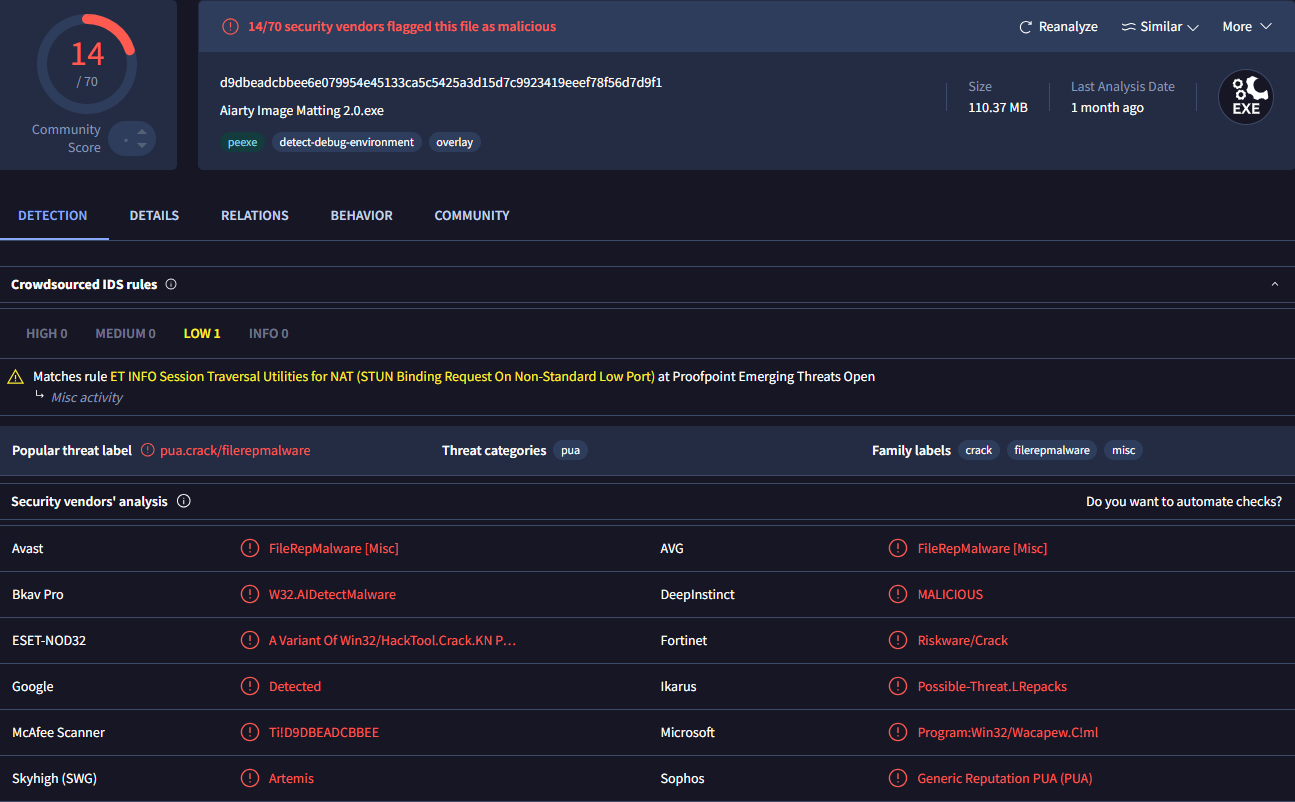
Task: Click the crack family label
Action: [979, 450]
